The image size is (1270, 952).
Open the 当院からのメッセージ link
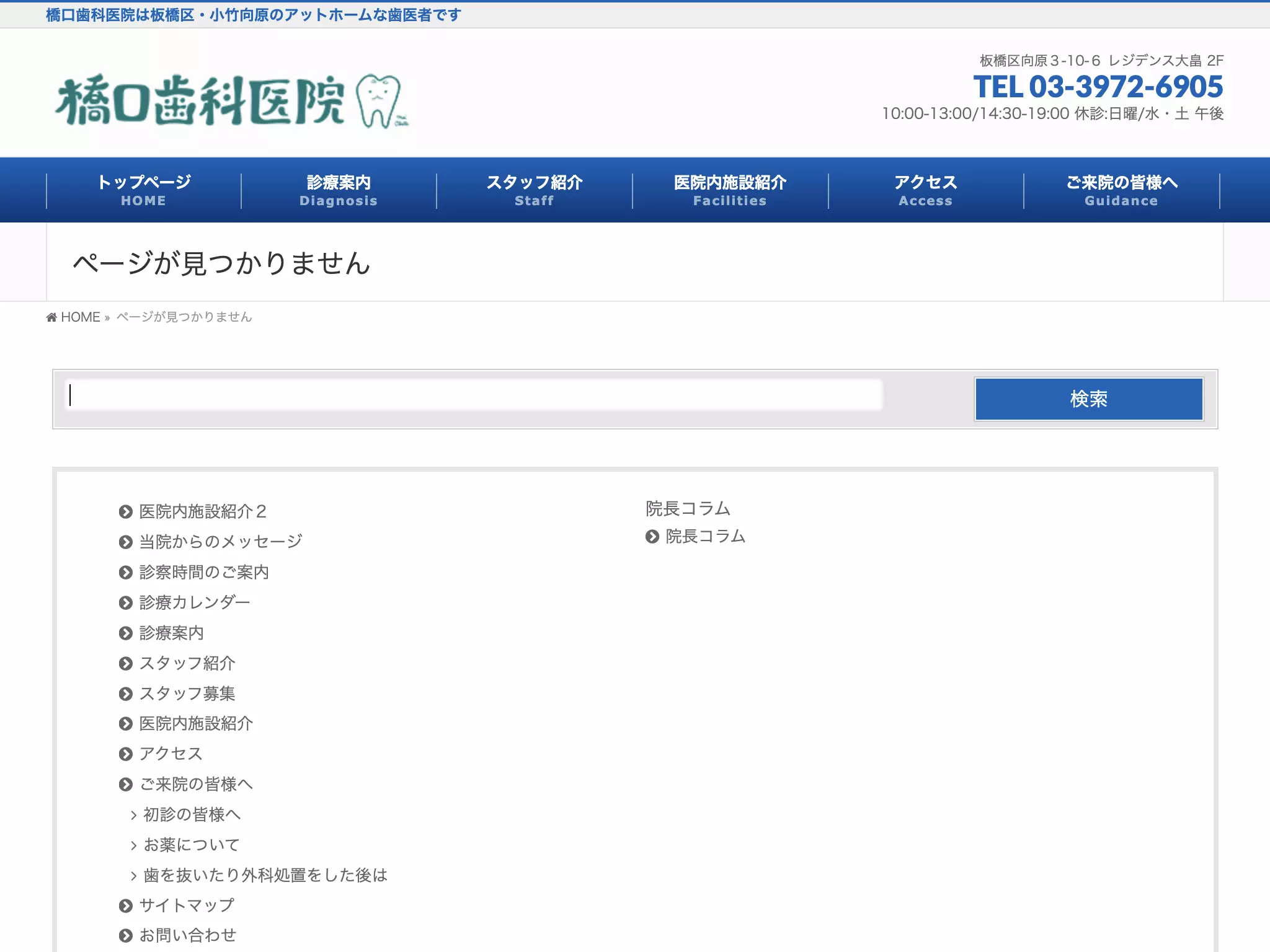(x=221, y=542)
